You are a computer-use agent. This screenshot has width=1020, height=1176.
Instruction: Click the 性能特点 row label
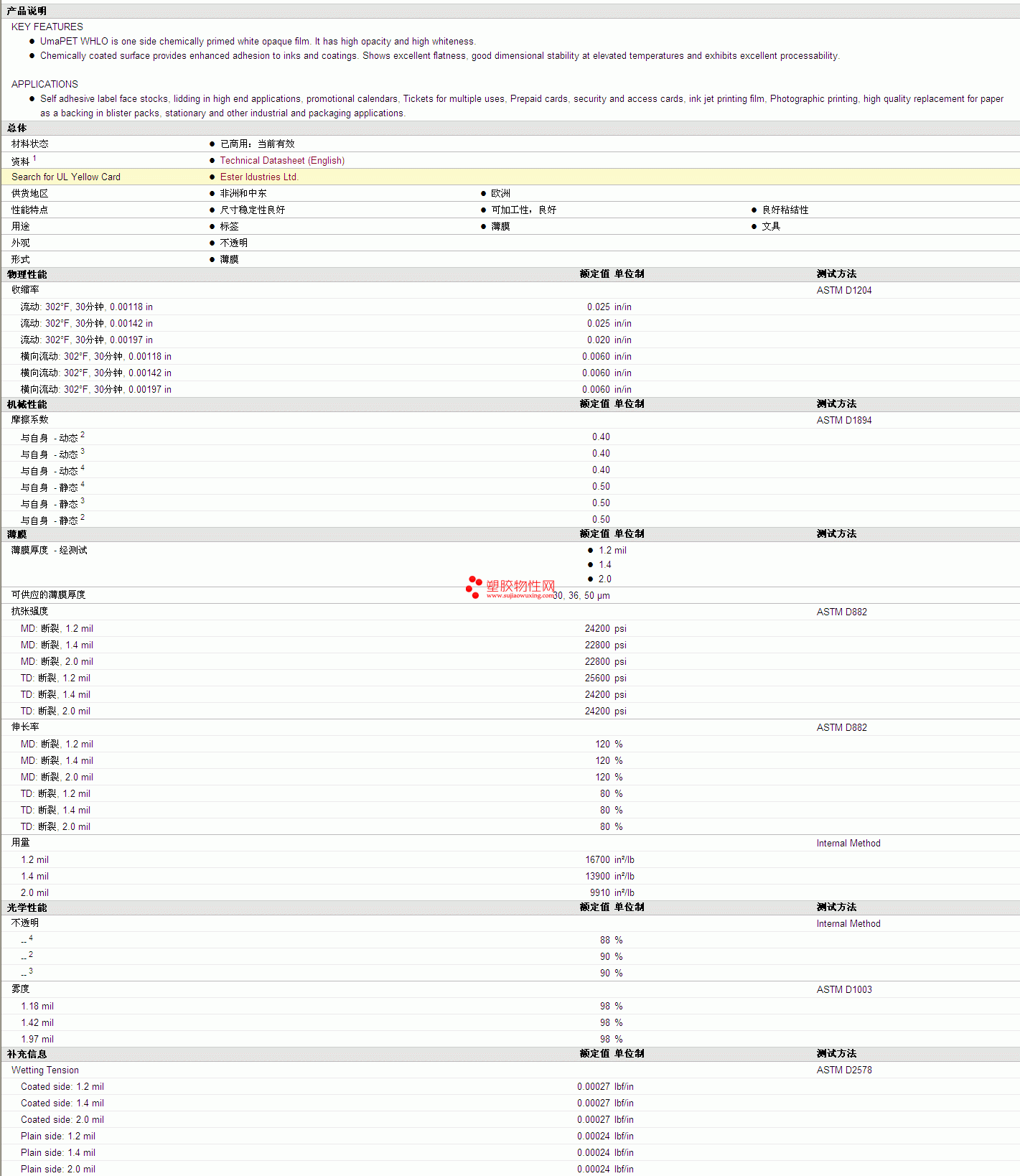pyautogui.click(x=30, y=210)
